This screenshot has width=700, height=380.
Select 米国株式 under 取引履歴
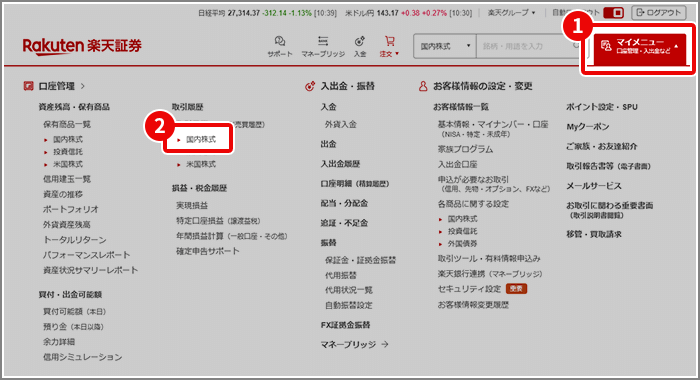tap(200, 164)
